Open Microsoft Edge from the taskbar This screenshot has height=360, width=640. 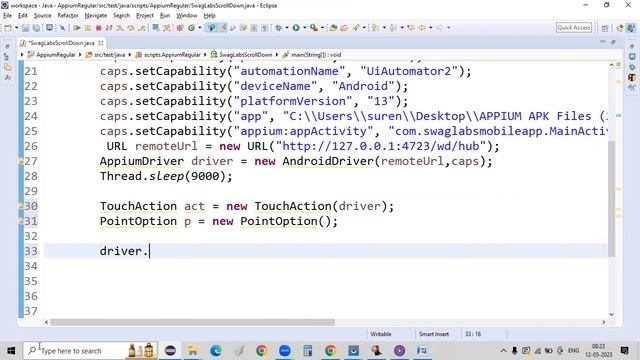[x=216, y=351]
